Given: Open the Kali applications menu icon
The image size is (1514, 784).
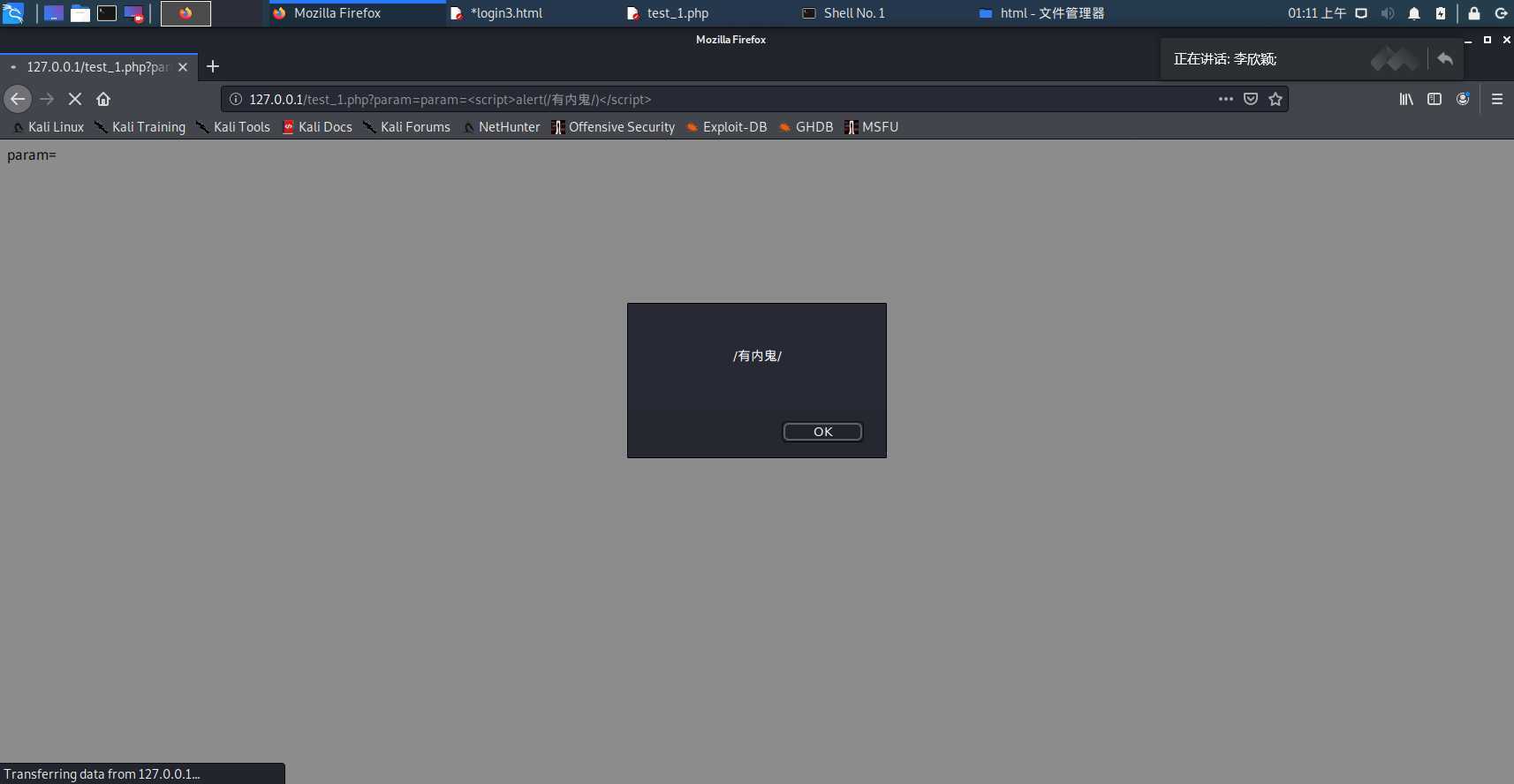Looking at the screenshot, I should coord(13,13).
